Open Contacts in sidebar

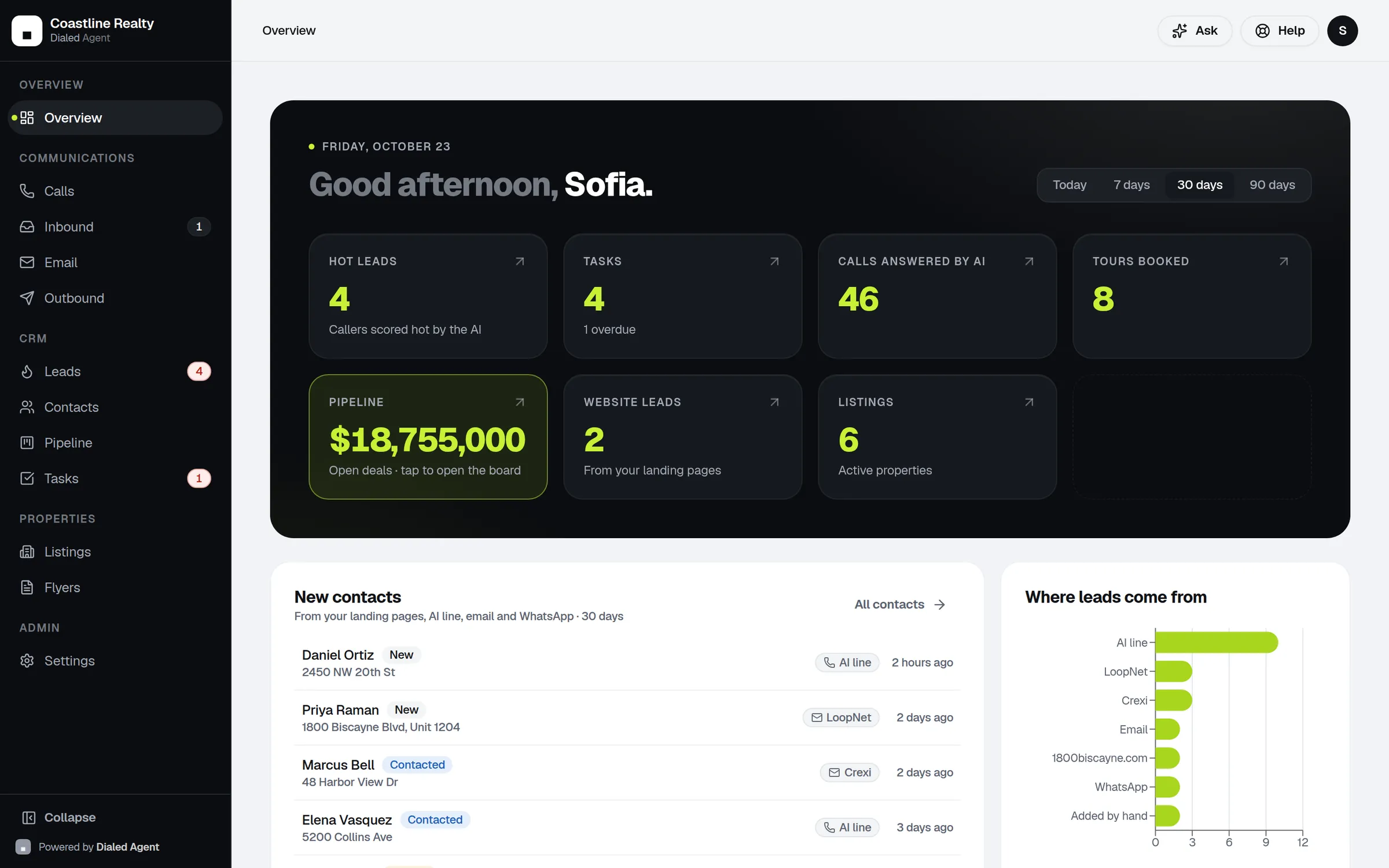point(115,407)
